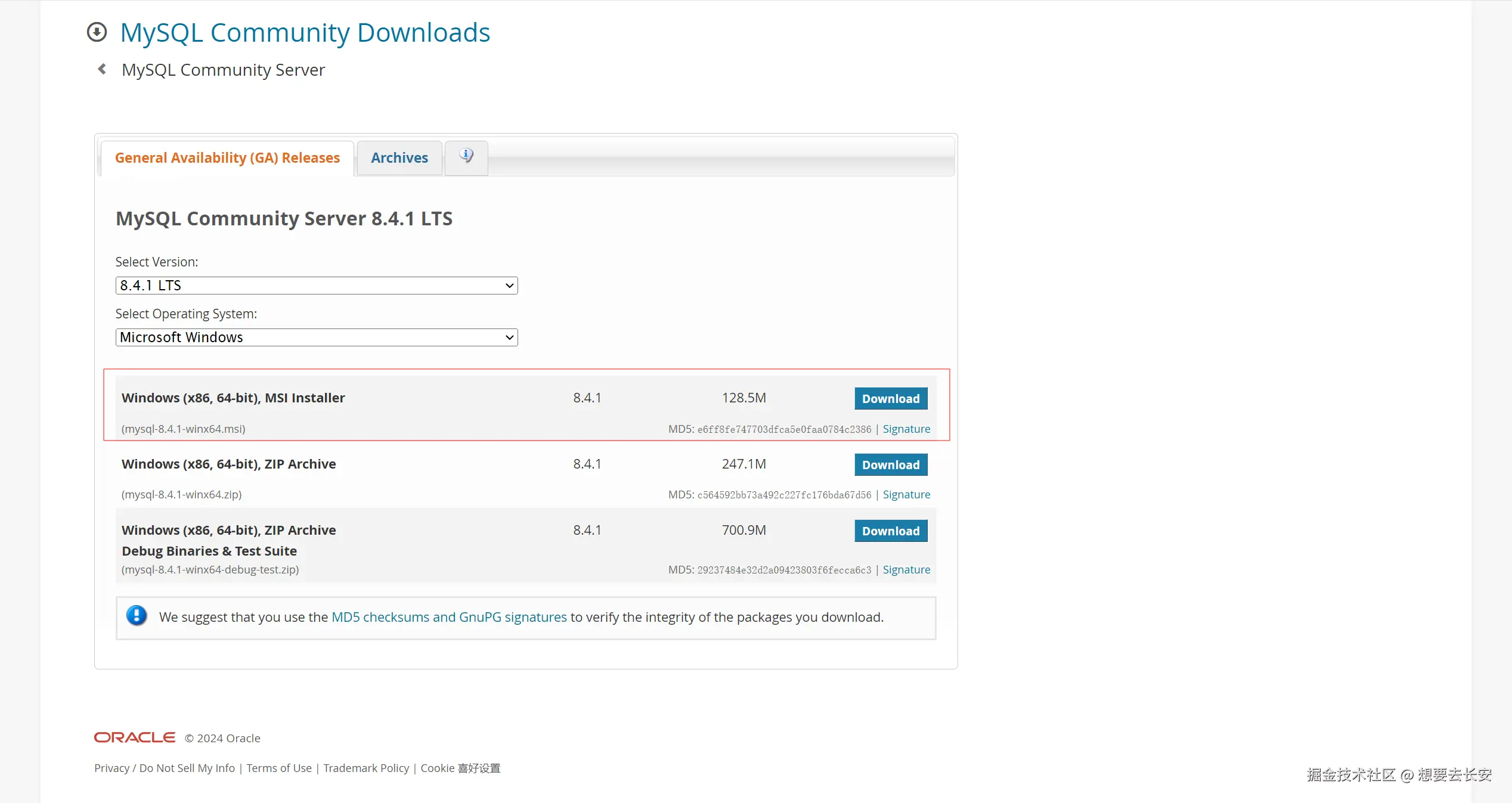Click the blue exclamation info icon
This screenshot has height=803, width=1512.
[137, 616]
